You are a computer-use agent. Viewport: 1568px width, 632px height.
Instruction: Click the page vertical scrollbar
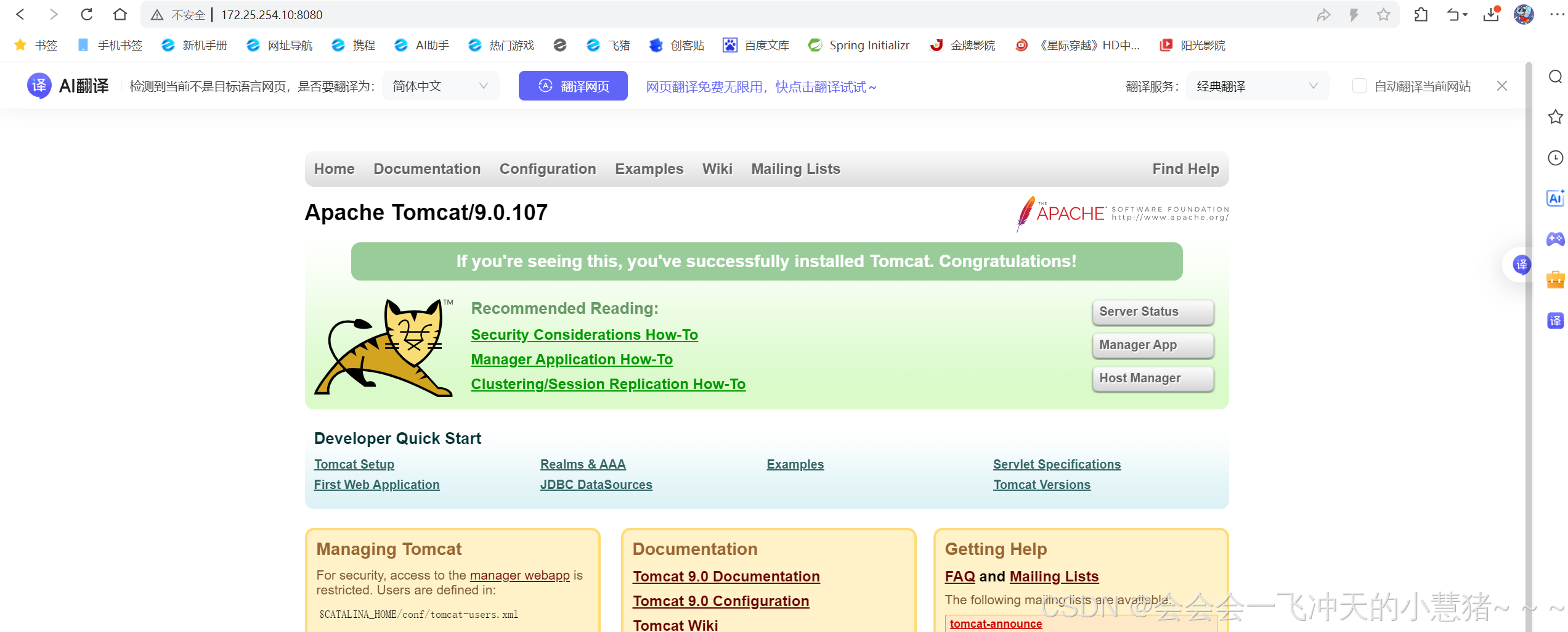coord(1529,347)
